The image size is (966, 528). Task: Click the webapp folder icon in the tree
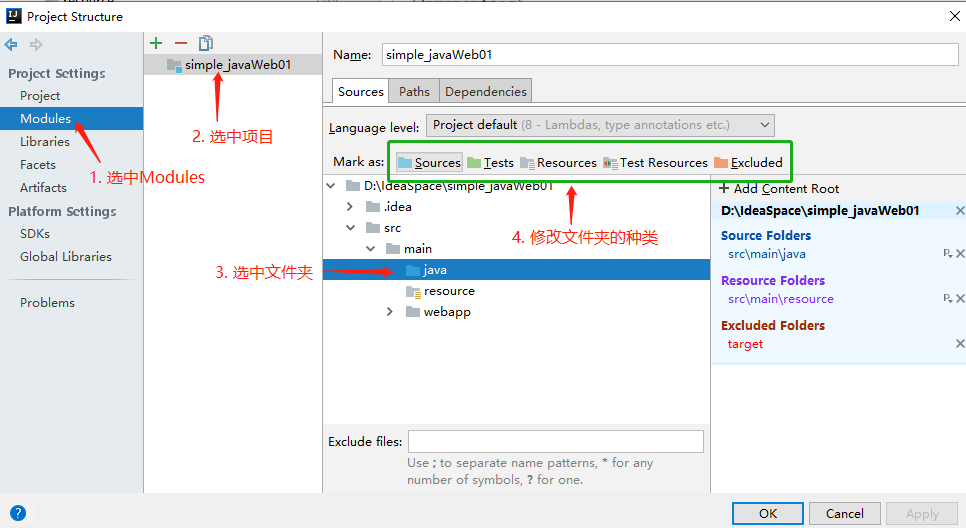(413, 312)
